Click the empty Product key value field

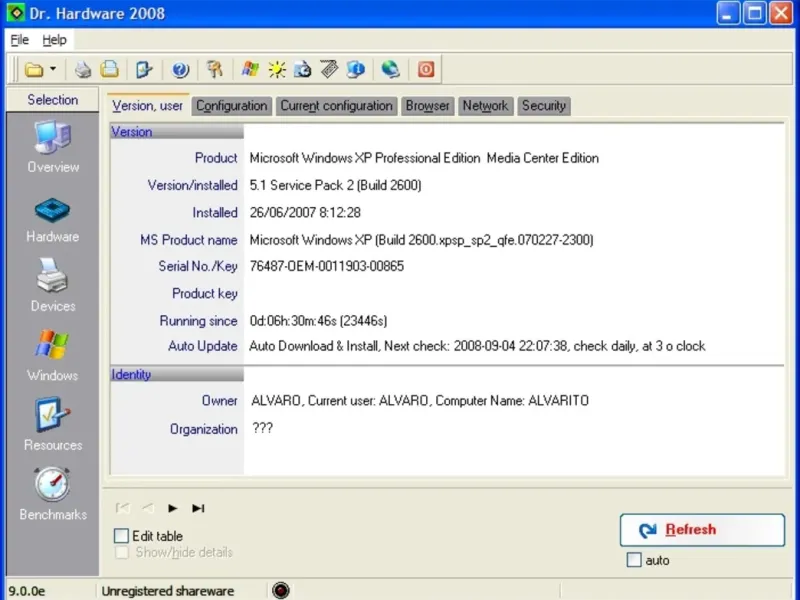pyautogui.click(x=514, y=294)
